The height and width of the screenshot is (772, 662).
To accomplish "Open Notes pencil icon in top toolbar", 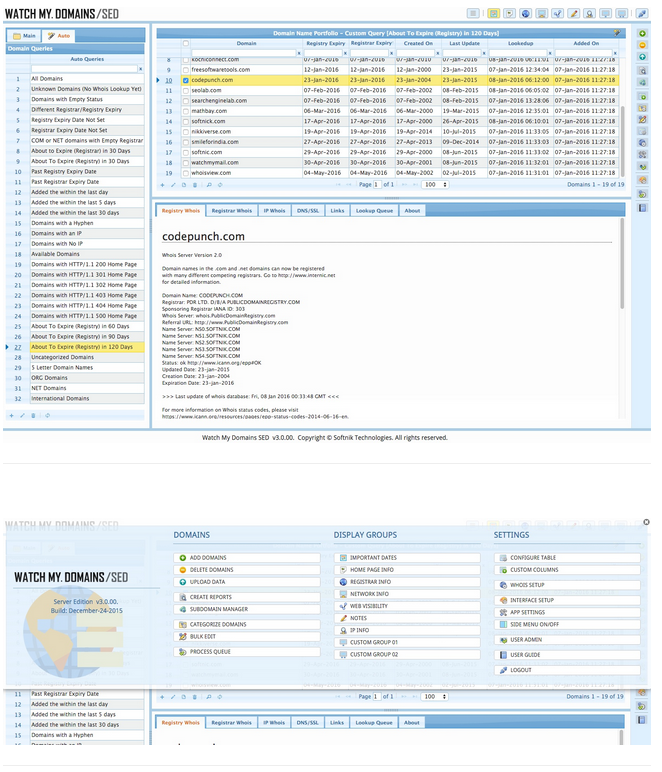I will point(573,13).
